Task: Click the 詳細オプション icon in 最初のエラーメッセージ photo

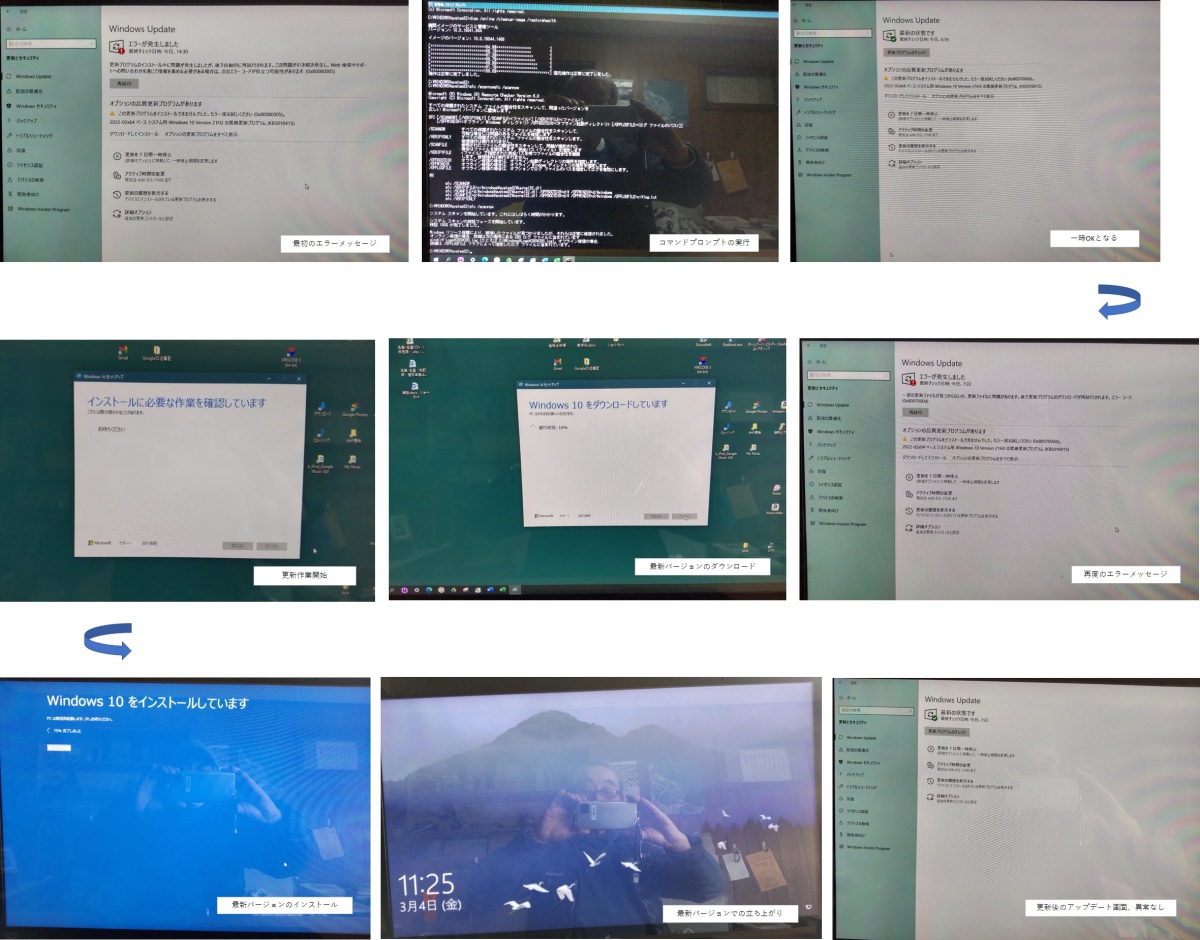Action: [117, 213]
